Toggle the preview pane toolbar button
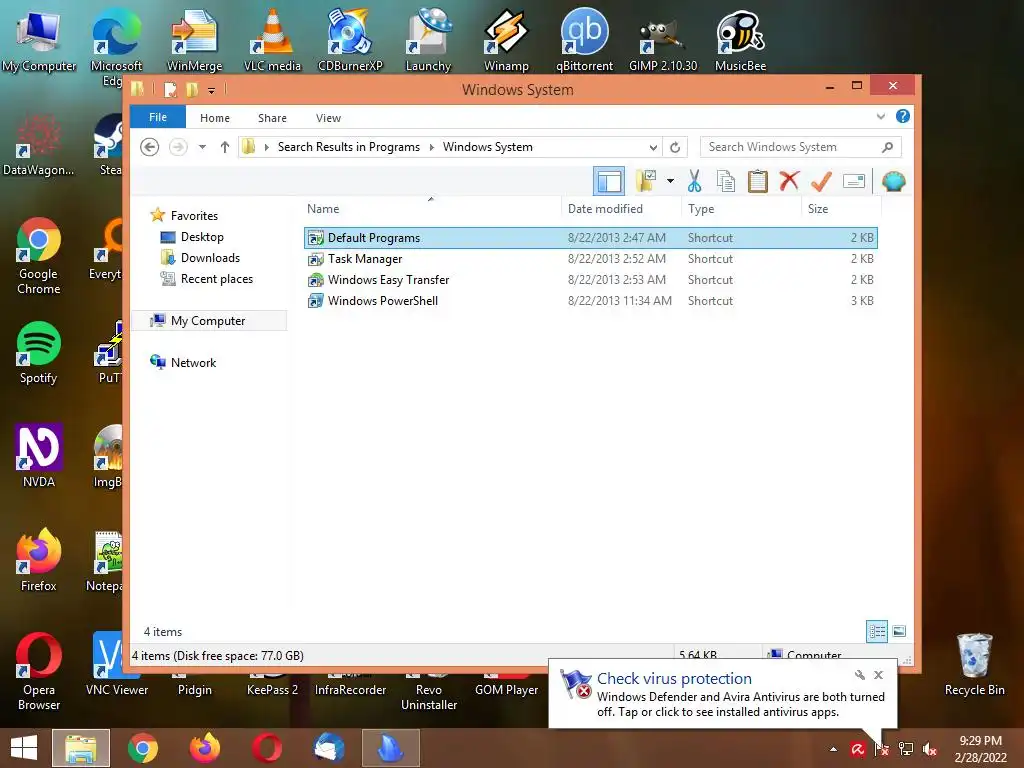Image resolution: width=1024 pixels, height=768 pixels. (609, 181)
